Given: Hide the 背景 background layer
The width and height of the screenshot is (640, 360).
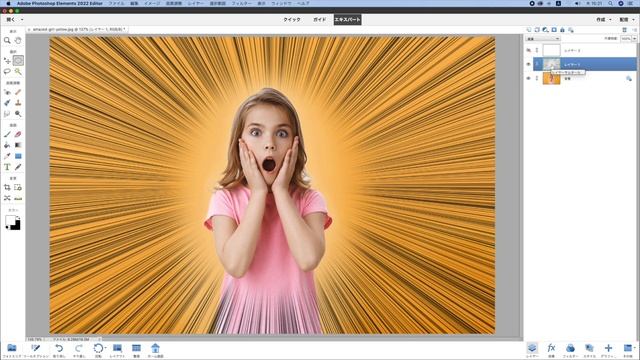Looking at the screenshot, I should click(529, 78).
